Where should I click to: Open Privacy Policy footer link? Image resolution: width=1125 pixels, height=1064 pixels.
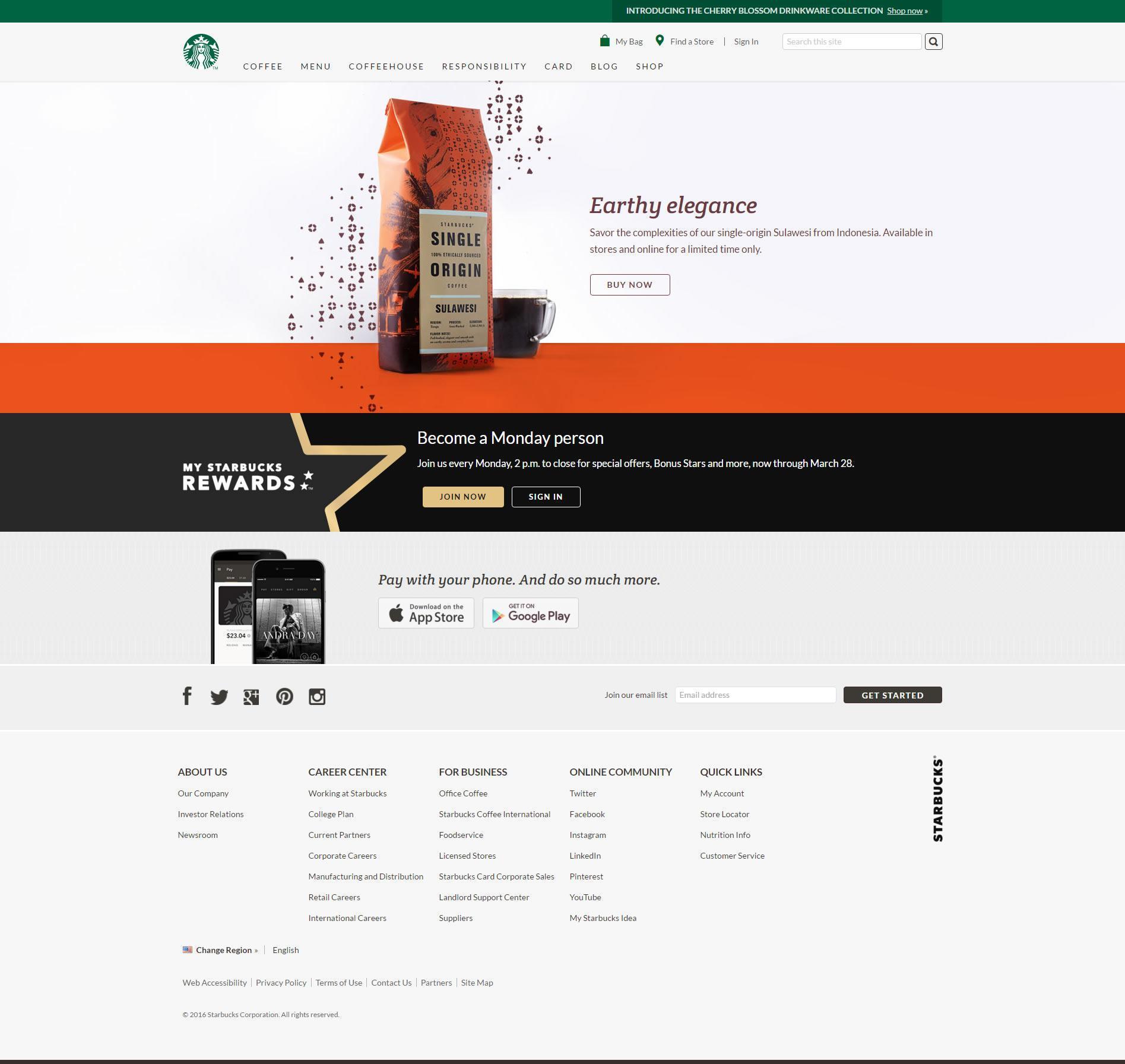[281, 983]
